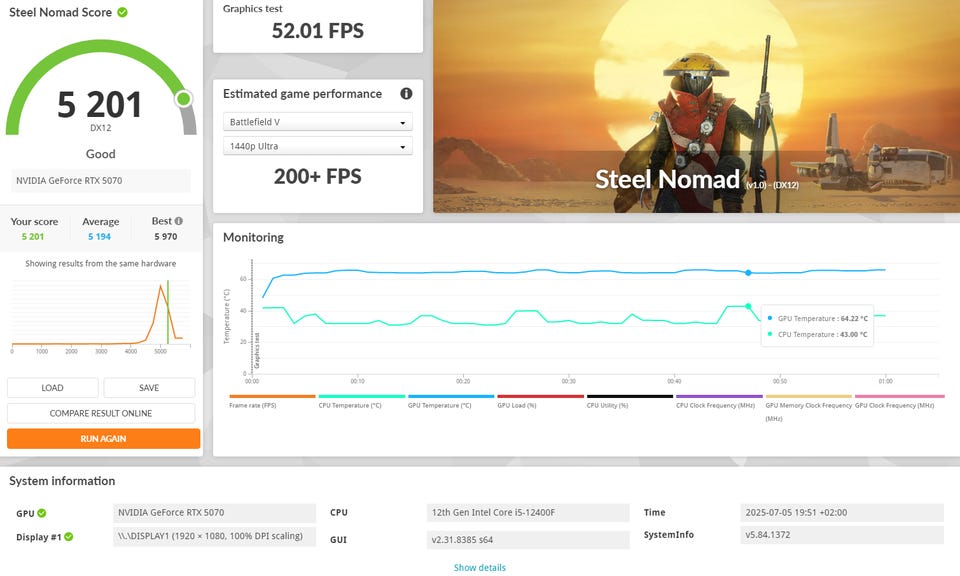
Task: Click the green checkmark beside Steel Nomad Score
Action: click(122, 12)
